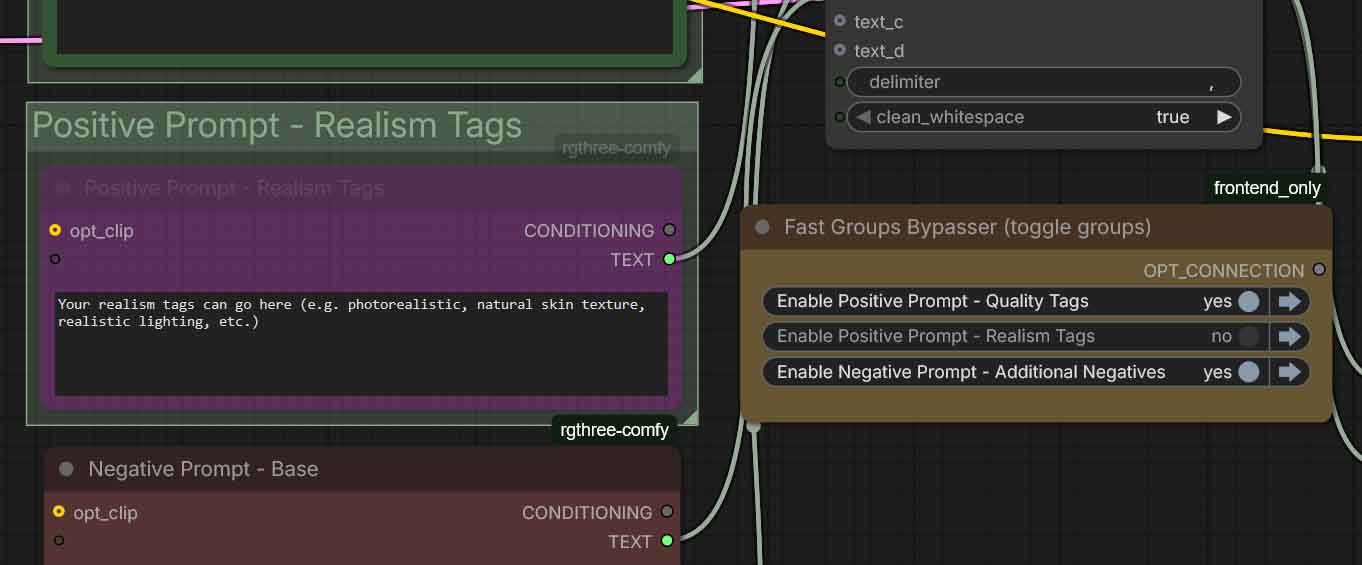The width and height of the screenshot is (1362, 565).
Task: Click collapse dot on Positive Prompt Realism node
Action: [63, 188]
